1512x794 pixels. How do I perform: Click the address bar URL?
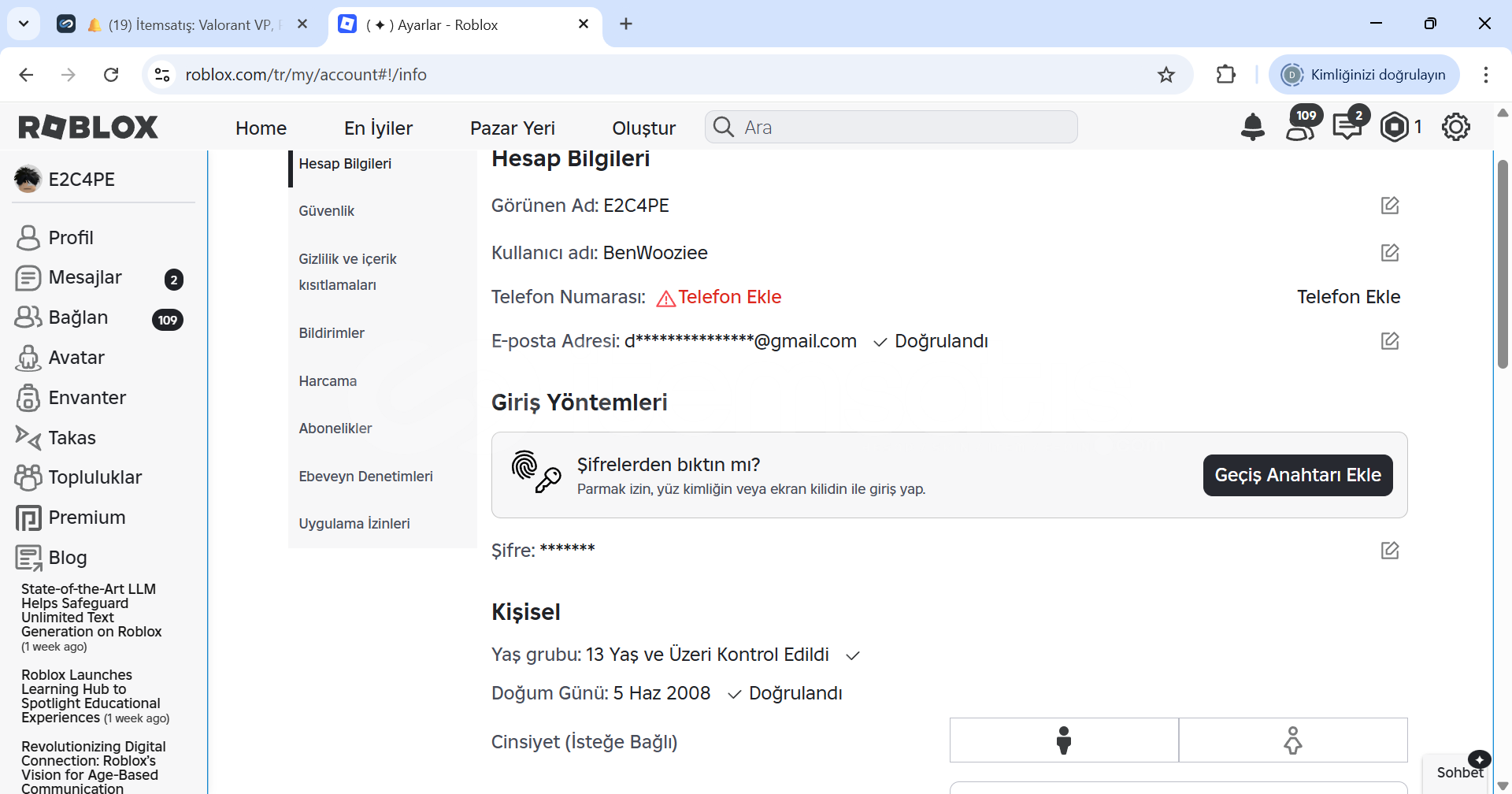(306, 75)
